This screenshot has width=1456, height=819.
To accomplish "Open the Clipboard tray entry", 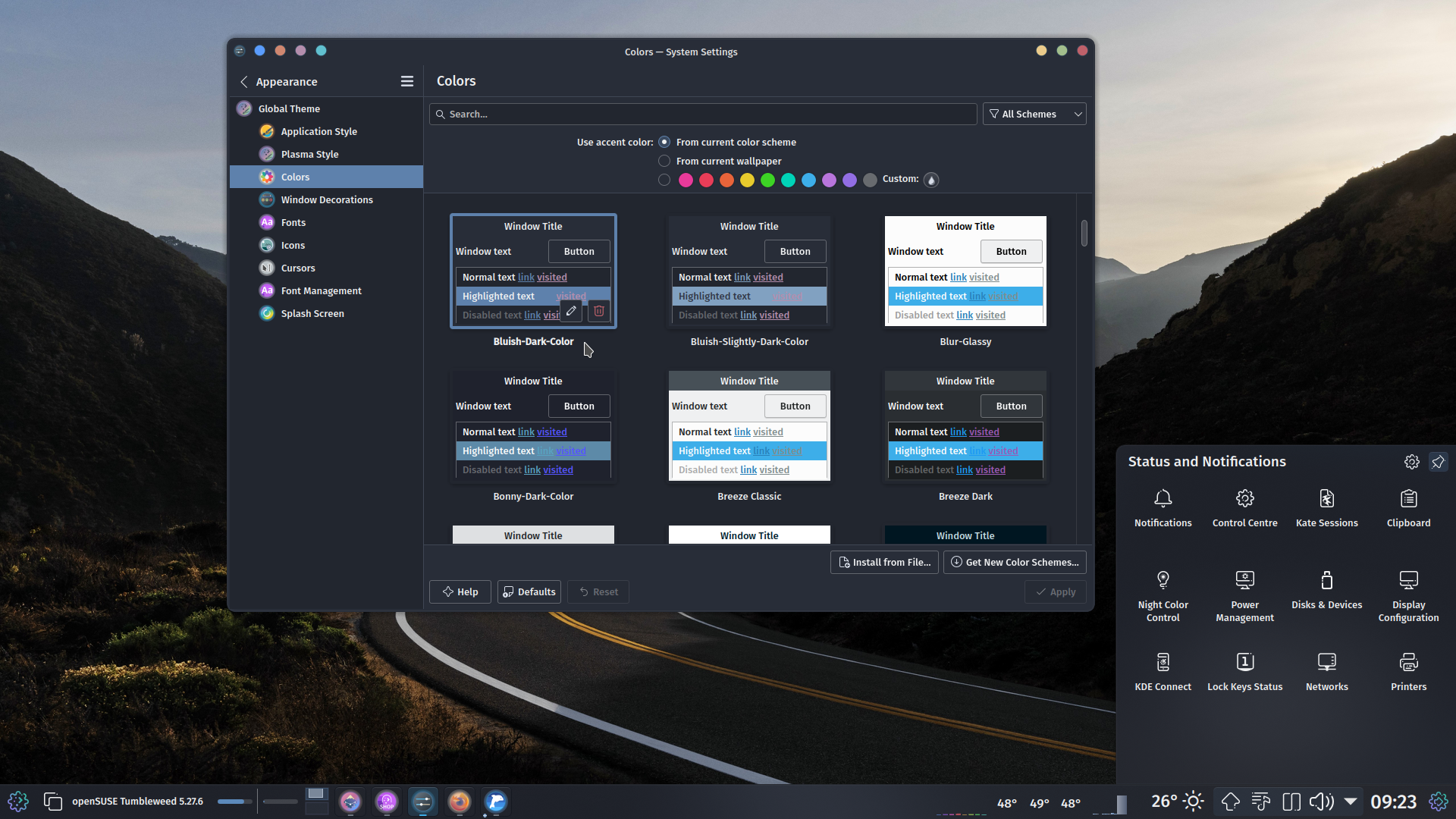I will 1408,508.
